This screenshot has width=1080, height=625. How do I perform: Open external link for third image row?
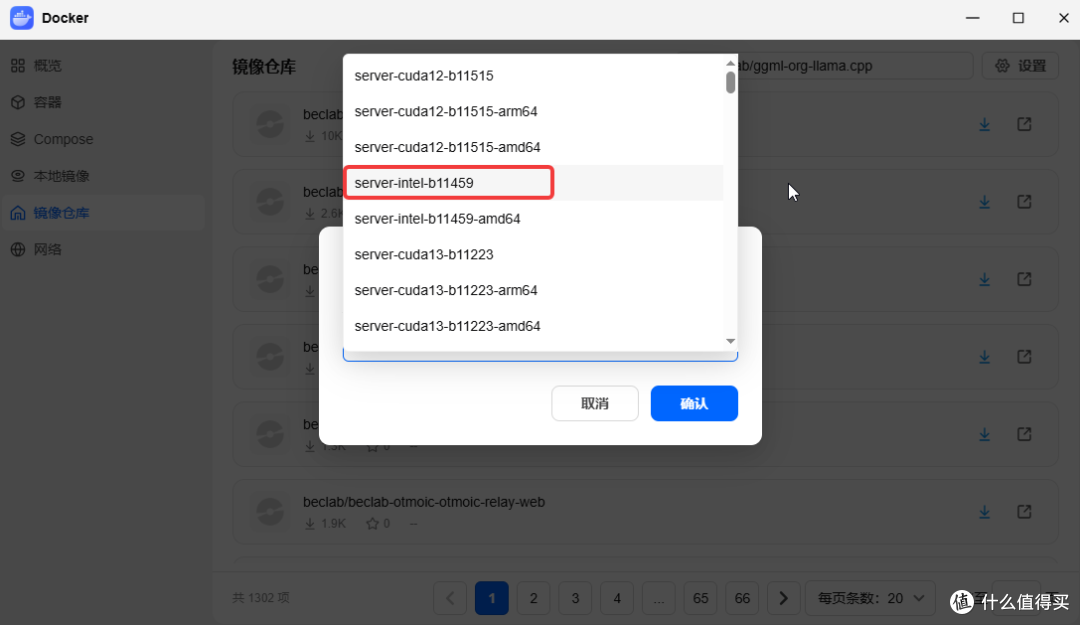click(x=1024, y=279)
